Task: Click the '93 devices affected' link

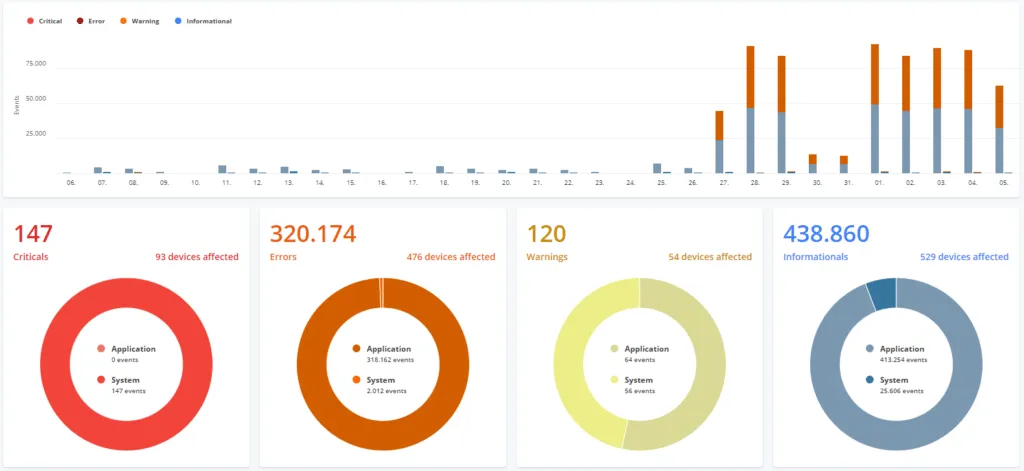Action: tap(197, 257)
